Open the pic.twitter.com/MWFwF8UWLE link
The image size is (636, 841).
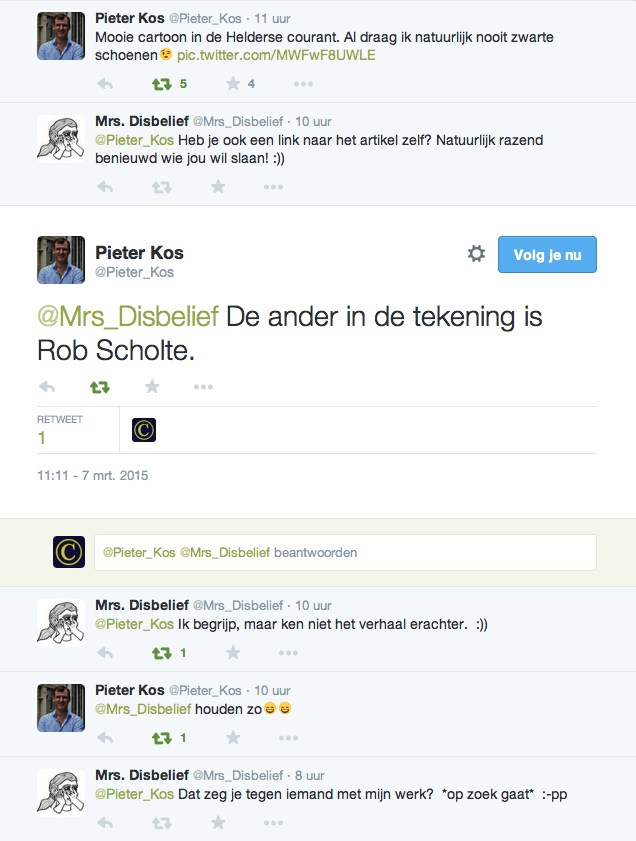pyautogui.click(x=276, y=55)
